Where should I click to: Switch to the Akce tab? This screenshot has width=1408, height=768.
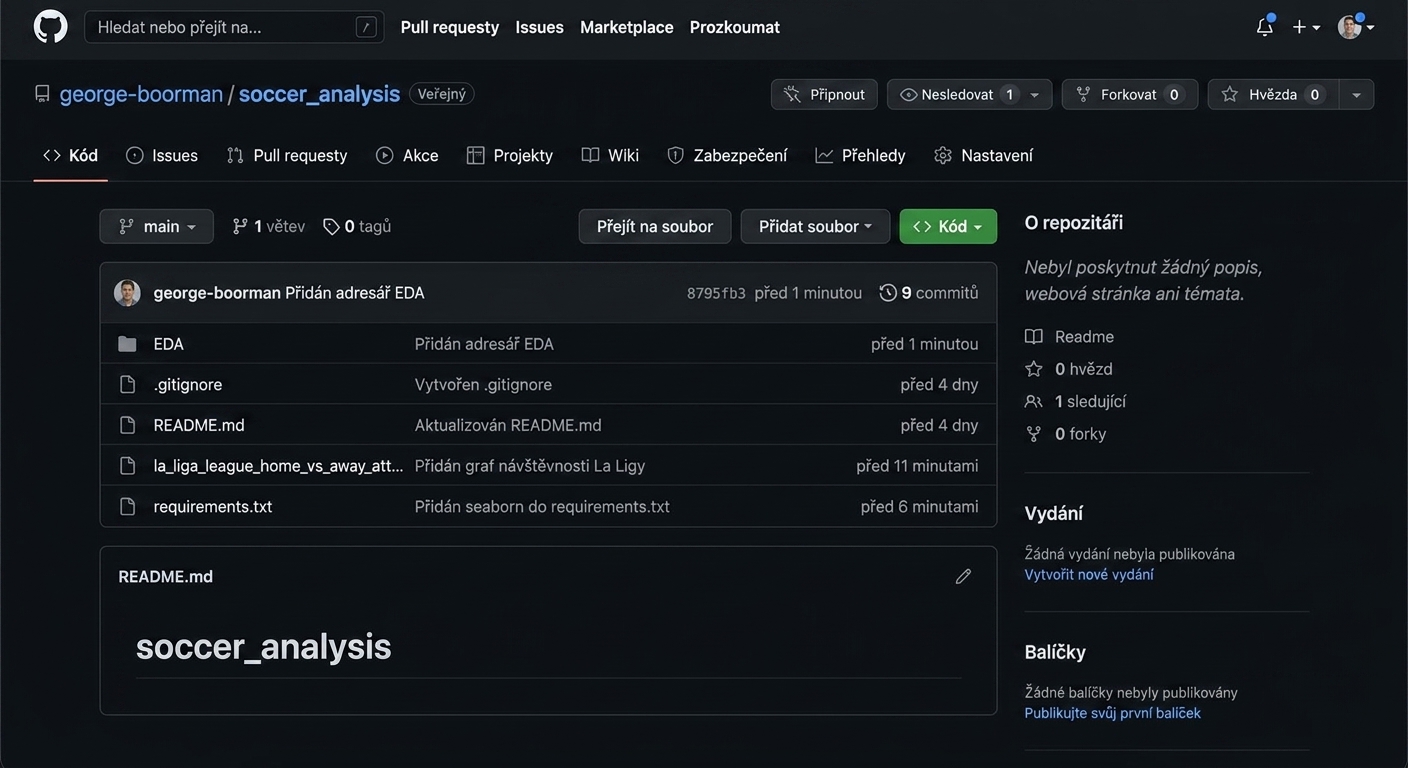point(407,155)
